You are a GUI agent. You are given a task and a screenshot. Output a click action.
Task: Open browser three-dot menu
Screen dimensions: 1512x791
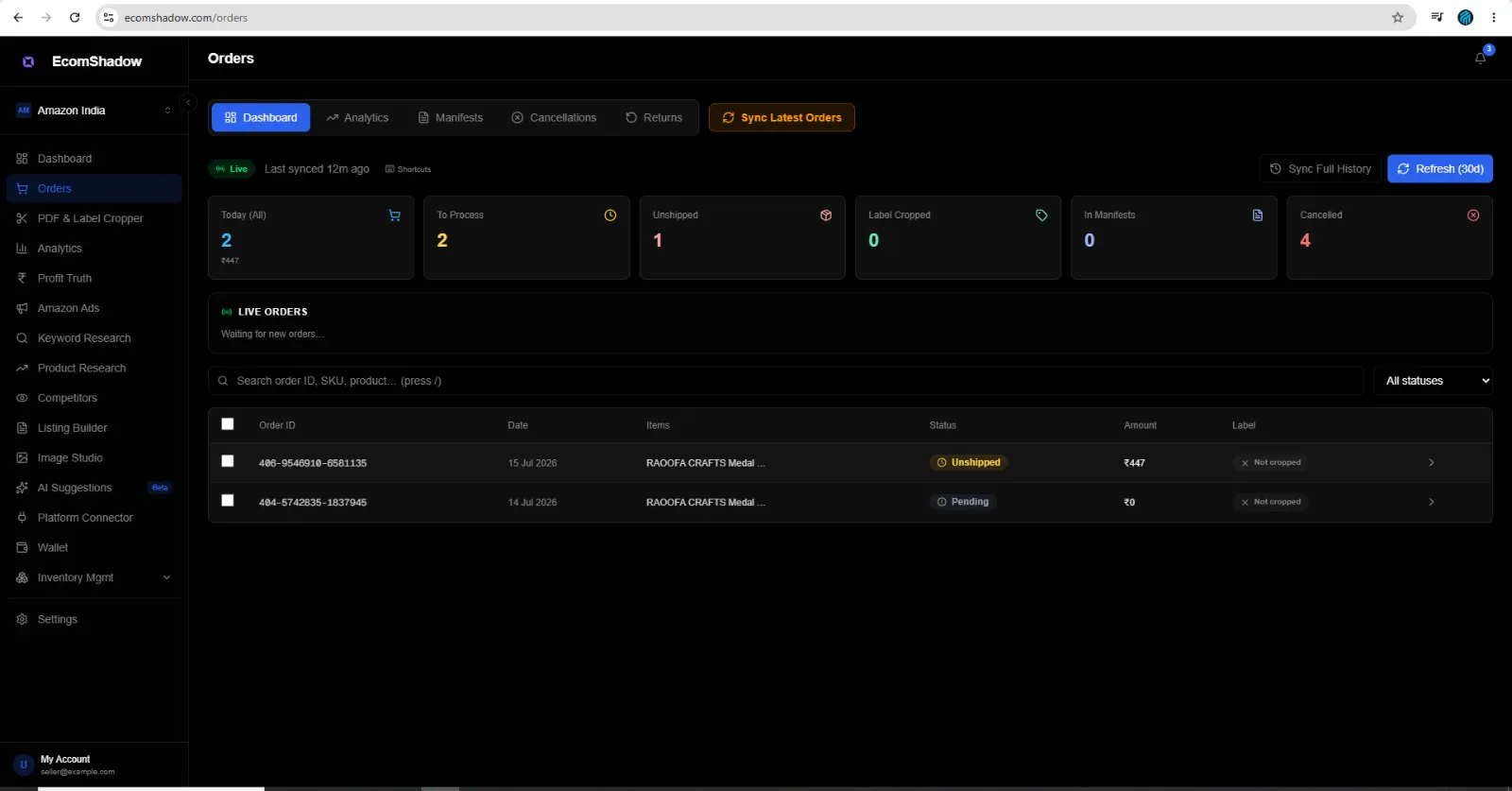(1494, 17)
